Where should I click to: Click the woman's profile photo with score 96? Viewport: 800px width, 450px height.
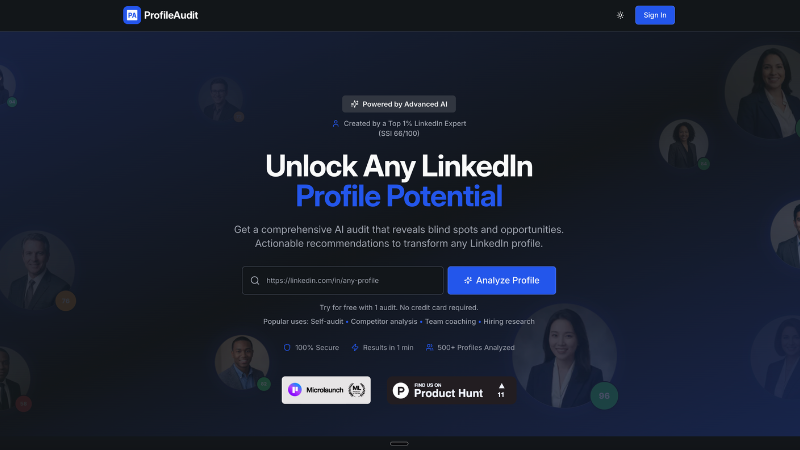point(564,356)
